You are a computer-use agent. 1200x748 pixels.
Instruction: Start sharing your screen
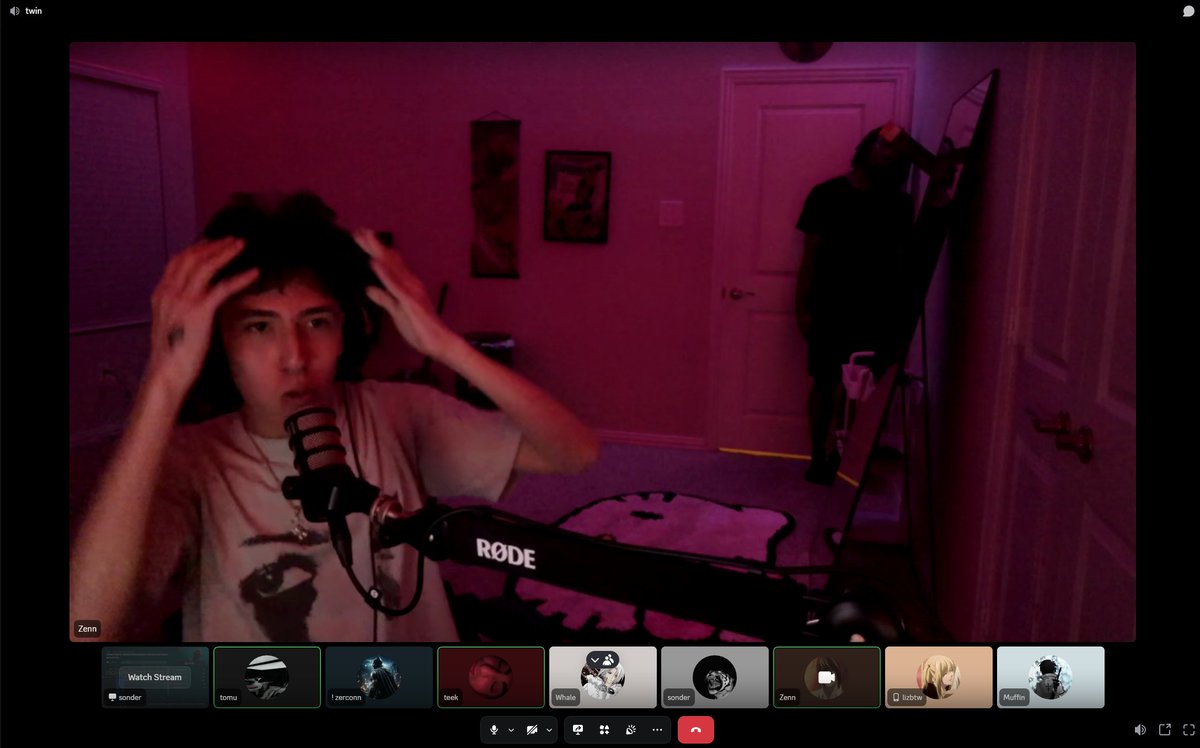click(578, 730)
